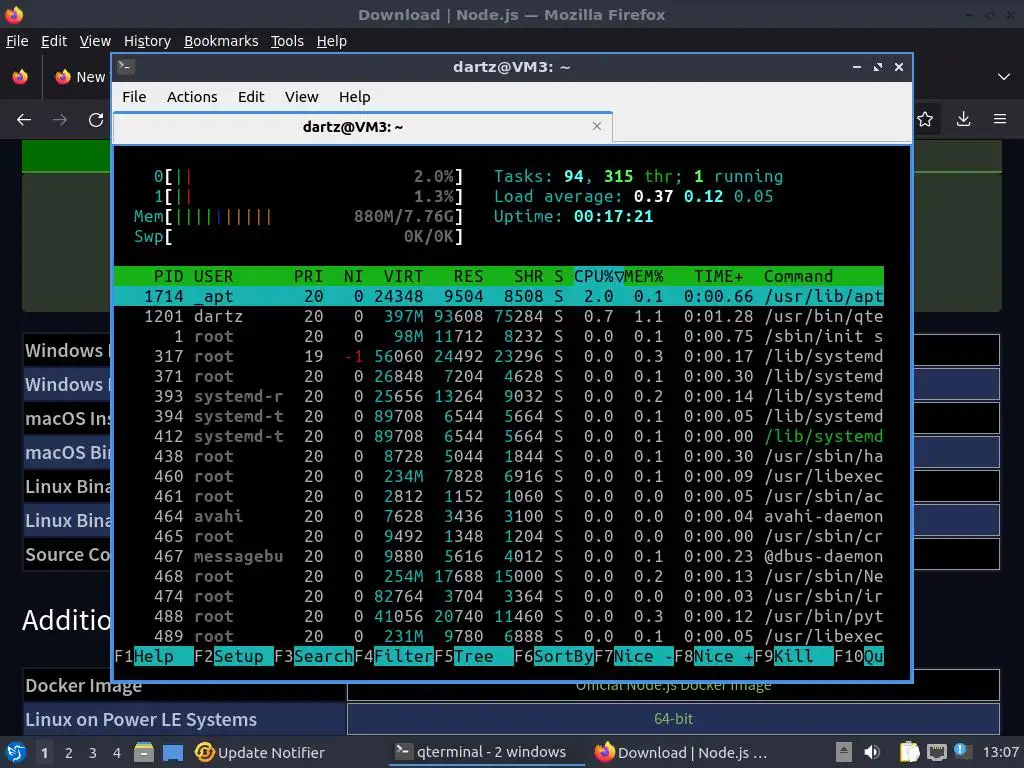Open the qterminal File menu
The height and width of the screenshot is (768, 1024).
134,97
